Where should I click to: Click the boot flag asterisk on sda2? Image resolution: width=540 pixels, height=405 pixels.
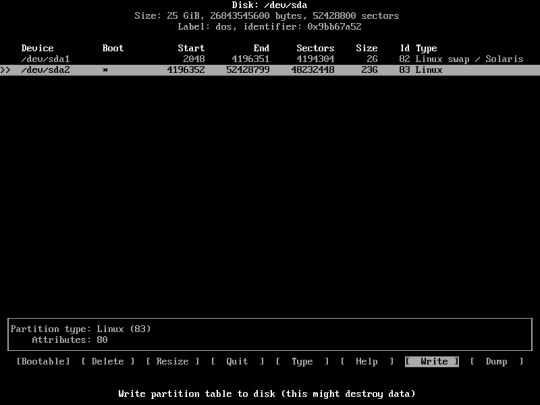point(105,70)
